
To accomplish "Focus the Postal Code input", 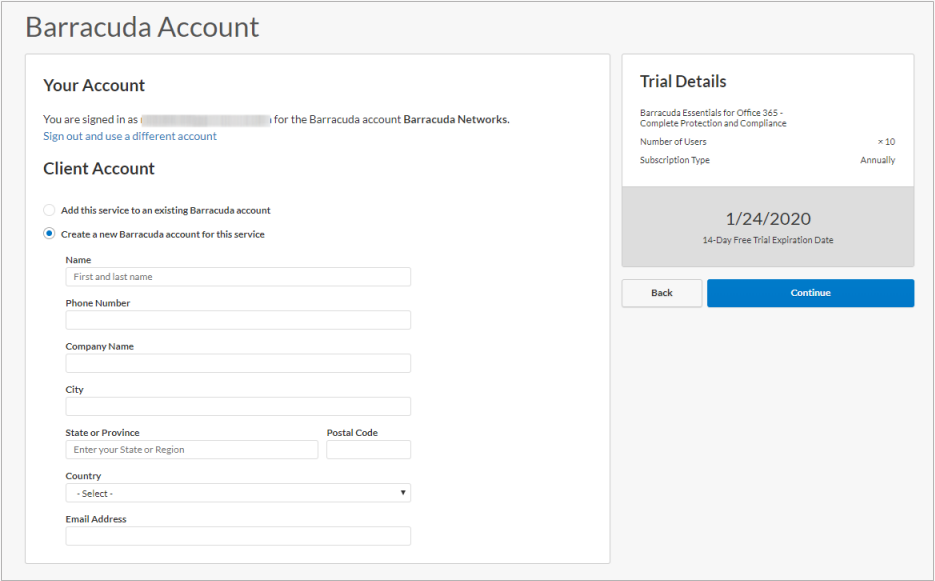I will coord(368,450).
